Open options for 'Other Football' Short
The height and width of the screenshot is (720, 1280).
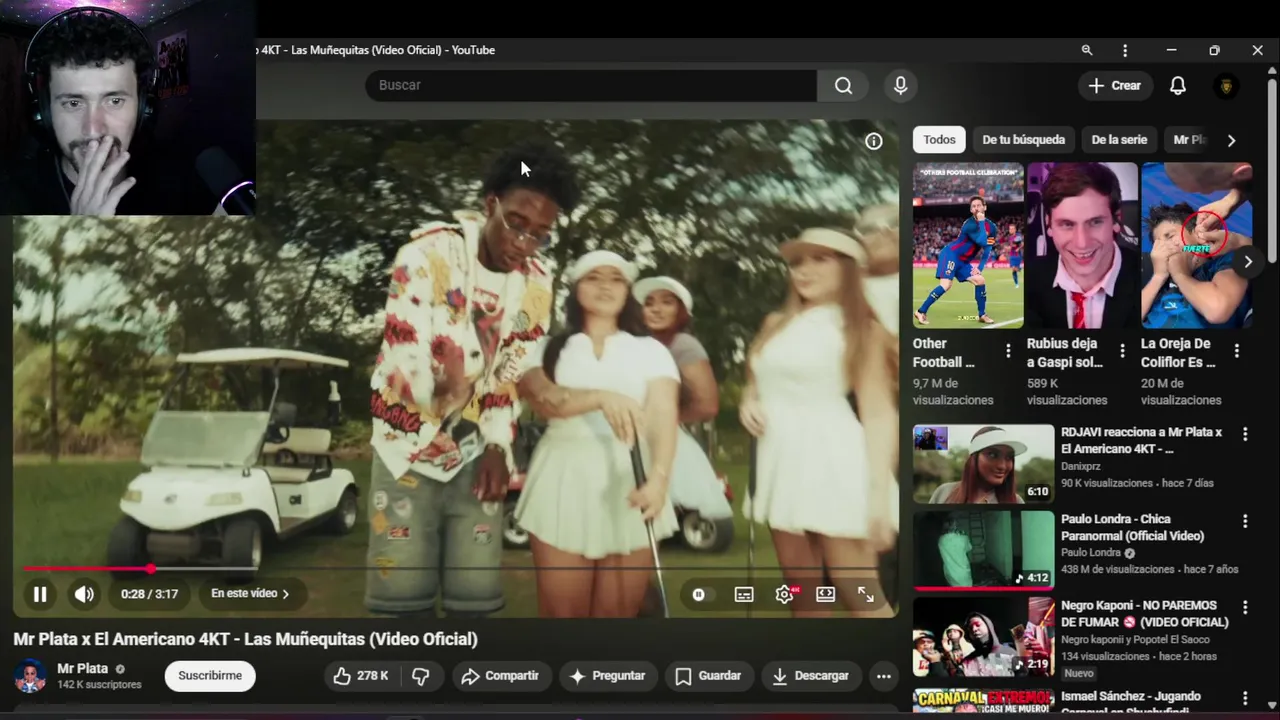[x=1008, y=351]
